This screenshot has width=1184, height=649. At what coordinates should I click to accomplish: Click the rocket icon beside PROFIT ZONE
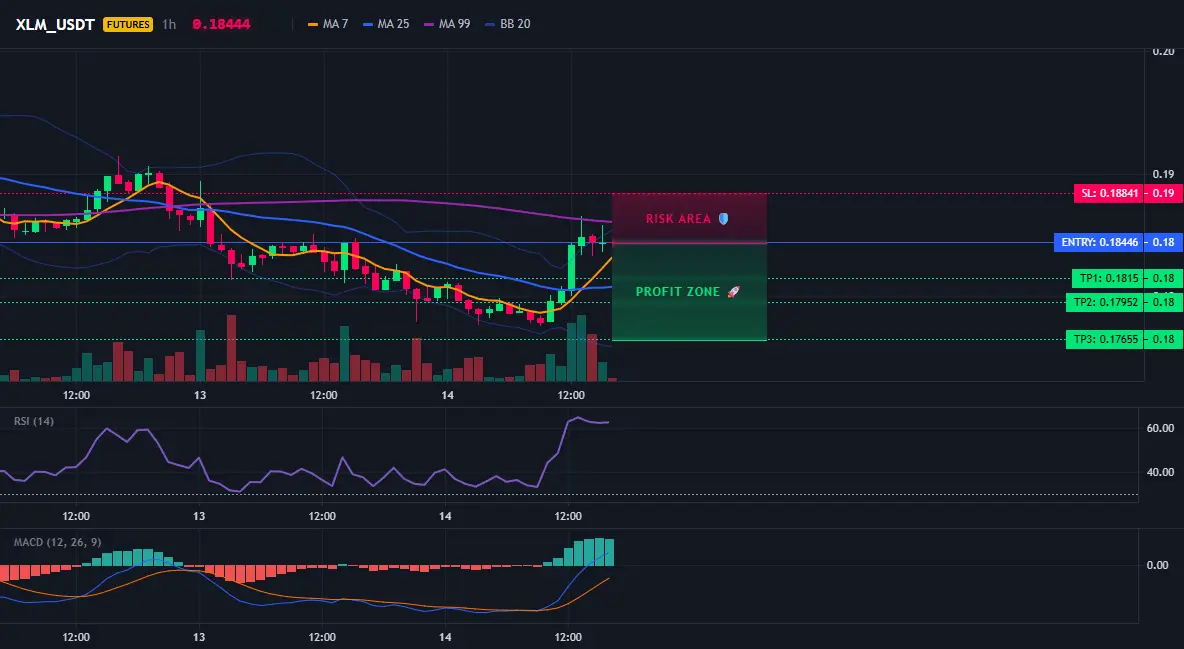tap(733, 292)
